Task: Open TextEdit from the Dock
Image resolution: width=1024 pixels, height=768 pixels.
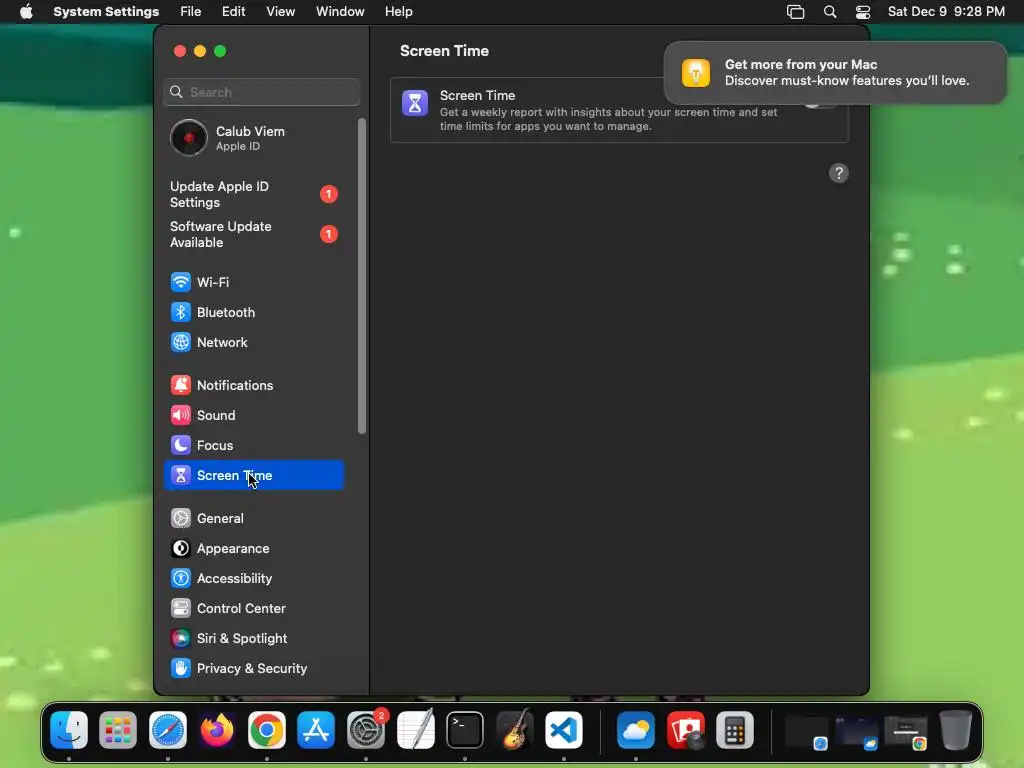Action: [x=415, y=730]
